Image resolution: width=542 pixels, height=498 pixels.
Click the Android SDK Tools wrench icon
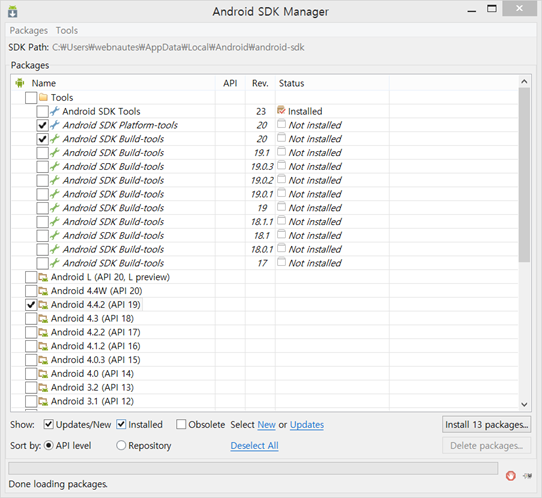55,111
